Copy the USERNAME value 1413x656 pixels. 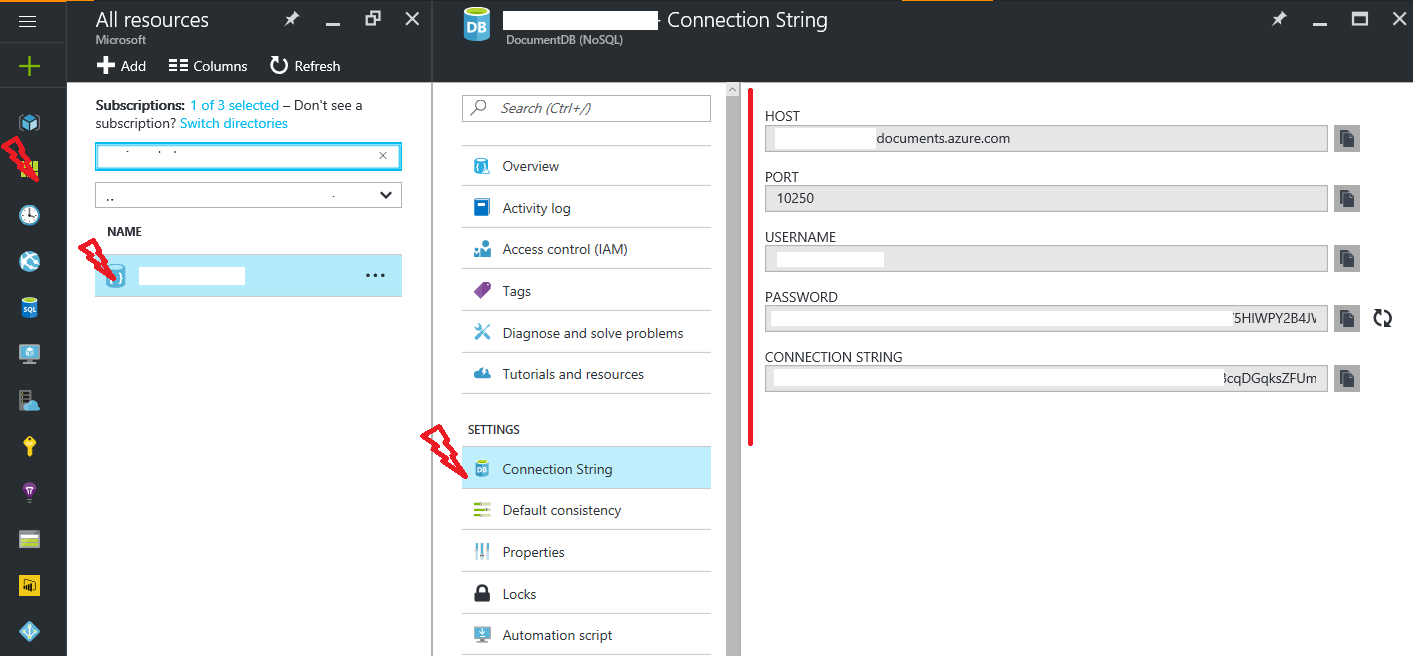(1347, 258)
